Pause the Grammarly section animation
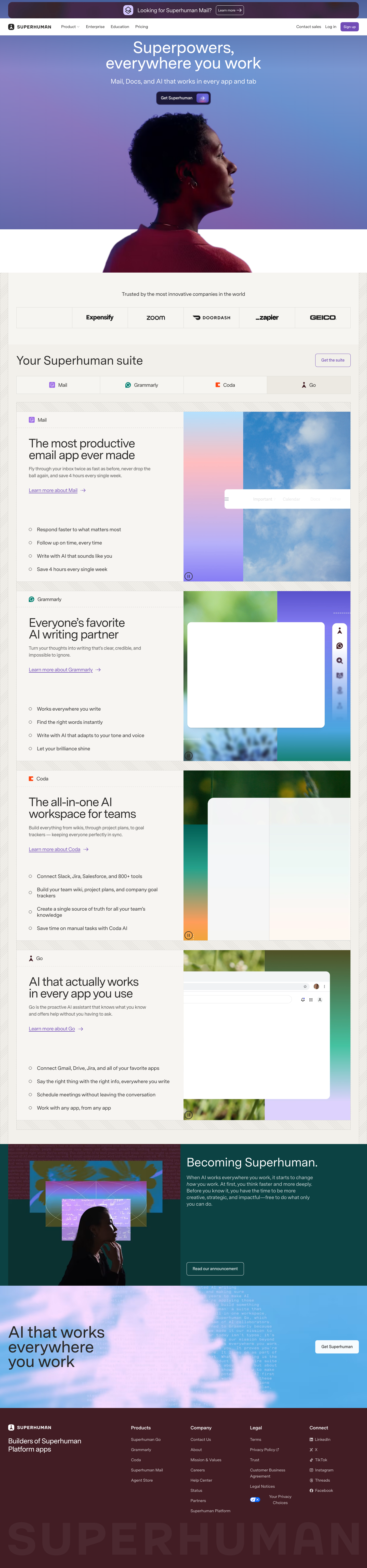This screenshot has height=1568, width=367. 189,756
